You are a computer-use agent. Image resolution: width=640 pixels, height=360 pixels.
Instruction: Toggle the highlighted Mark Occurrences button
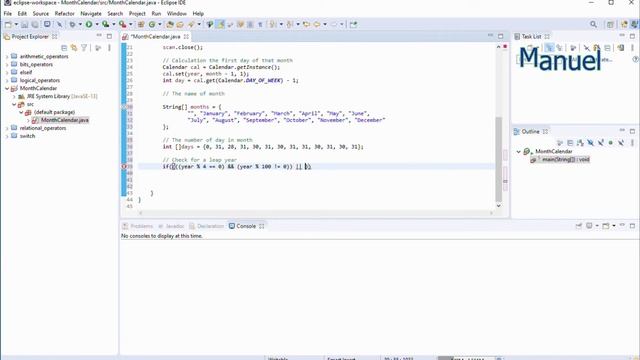click(220, 24)
